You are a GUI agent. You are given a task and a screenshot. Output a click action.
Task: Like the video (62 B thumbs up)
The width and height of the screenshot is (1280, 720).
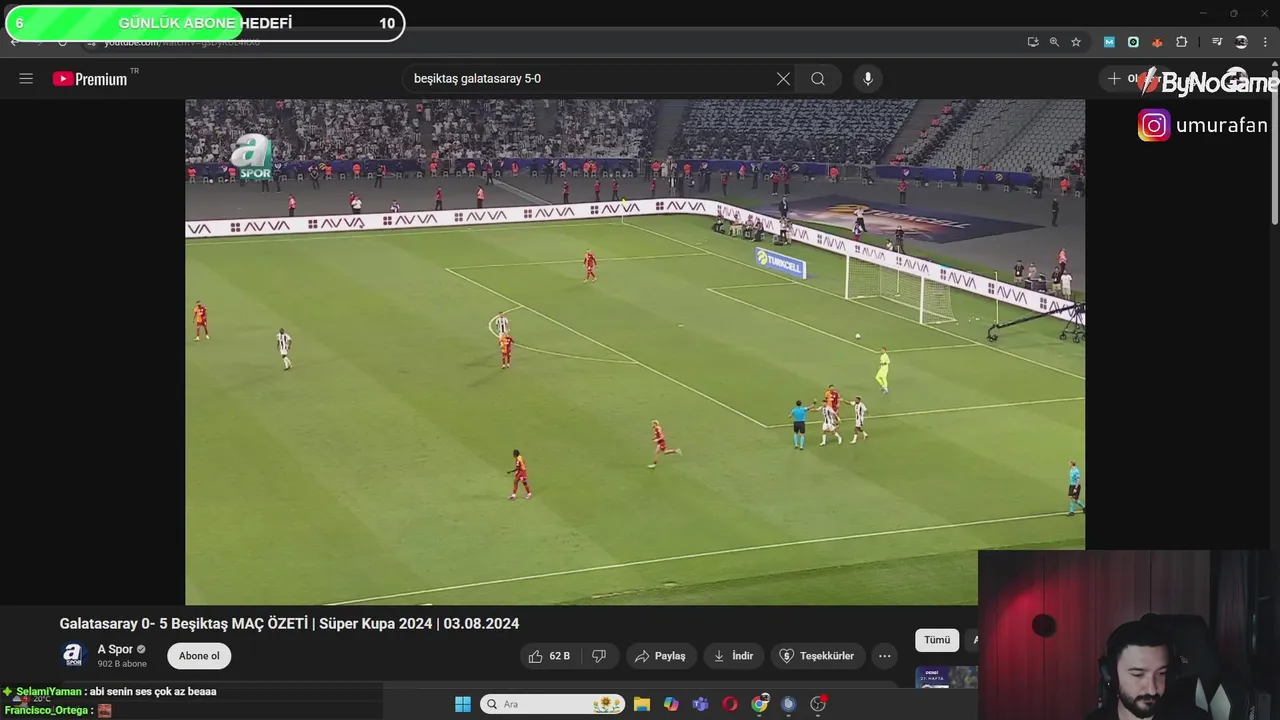pyautogui.click(x=551, y=656)
